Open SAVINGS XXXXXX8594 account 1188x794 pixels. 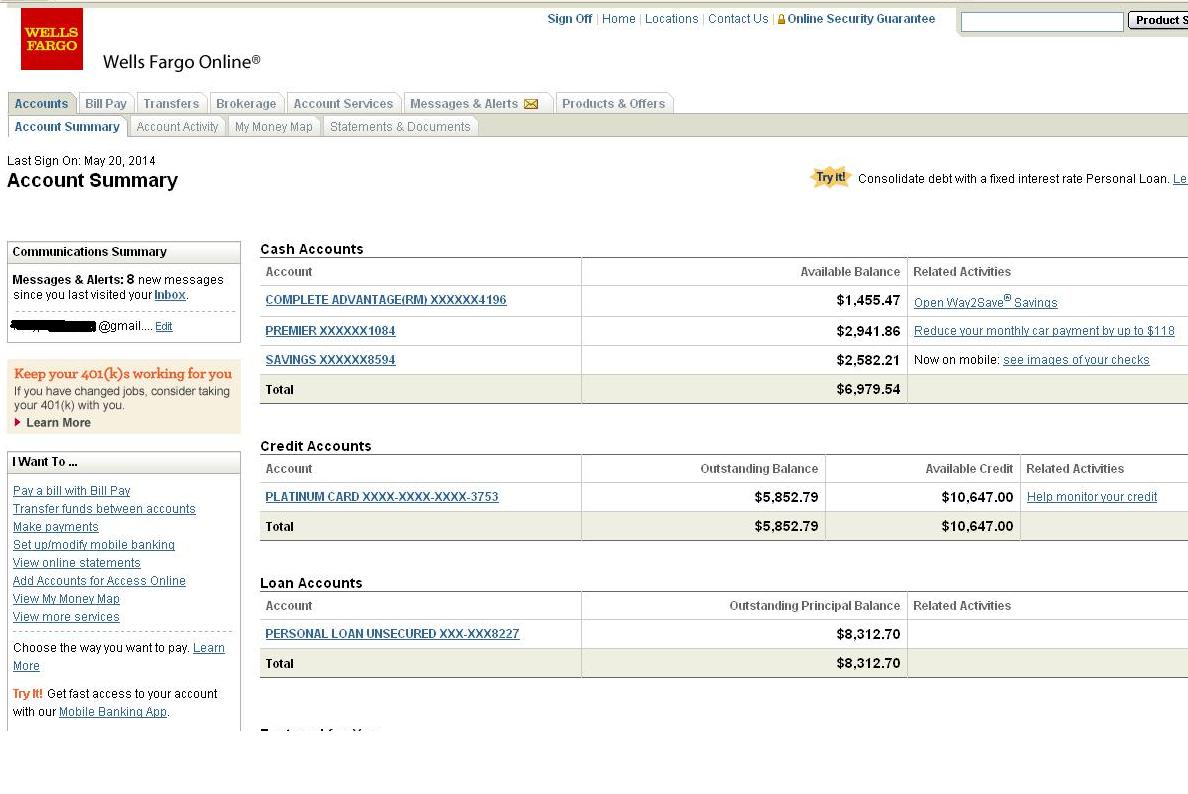330,360
